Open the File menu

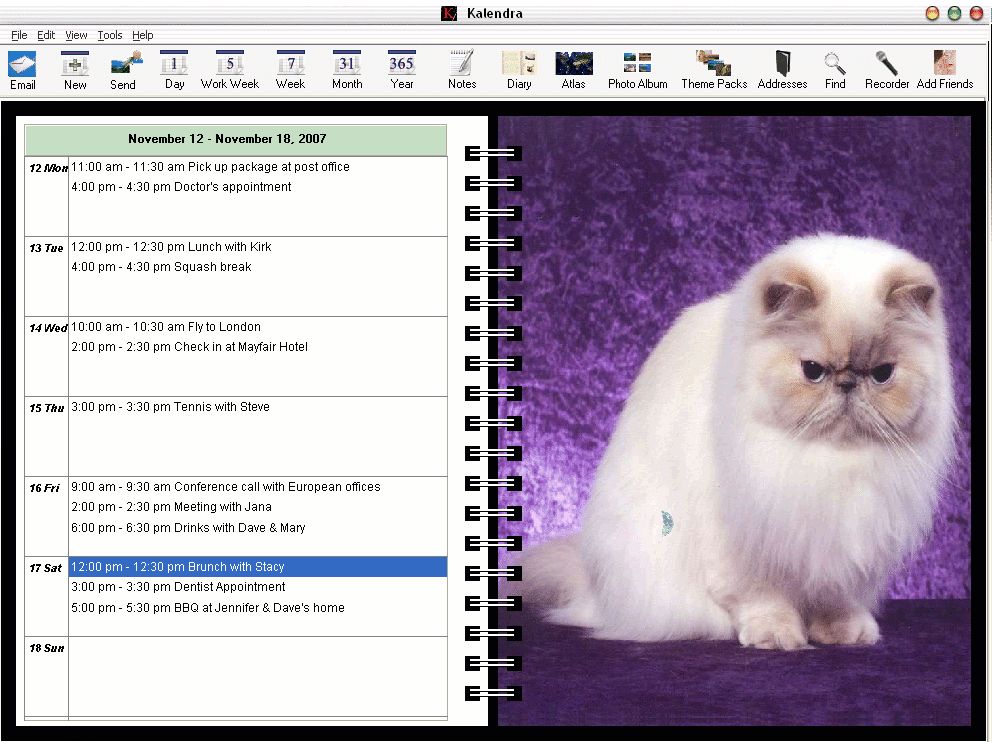pyautogui.click(x=19, y=35)
